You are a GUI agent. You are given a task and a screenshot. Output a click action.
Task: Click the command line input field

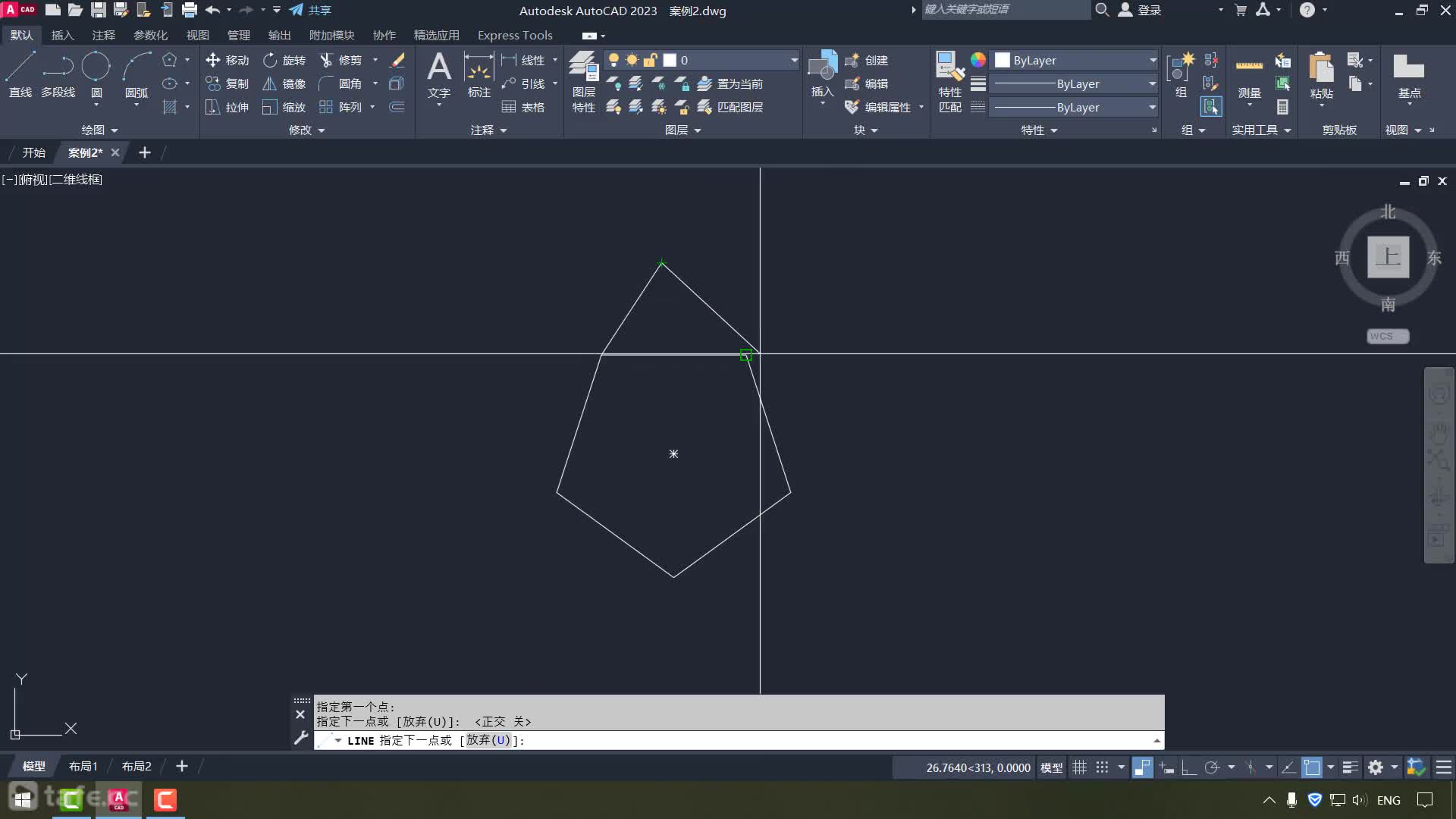click(x=739, y=740)
